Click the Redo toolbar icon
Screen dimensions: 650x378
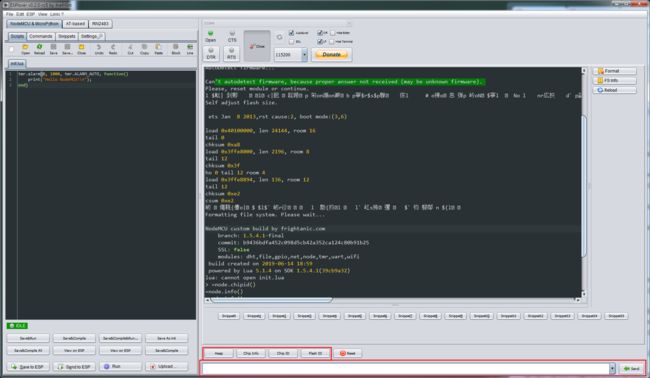[x=113, y=49]
